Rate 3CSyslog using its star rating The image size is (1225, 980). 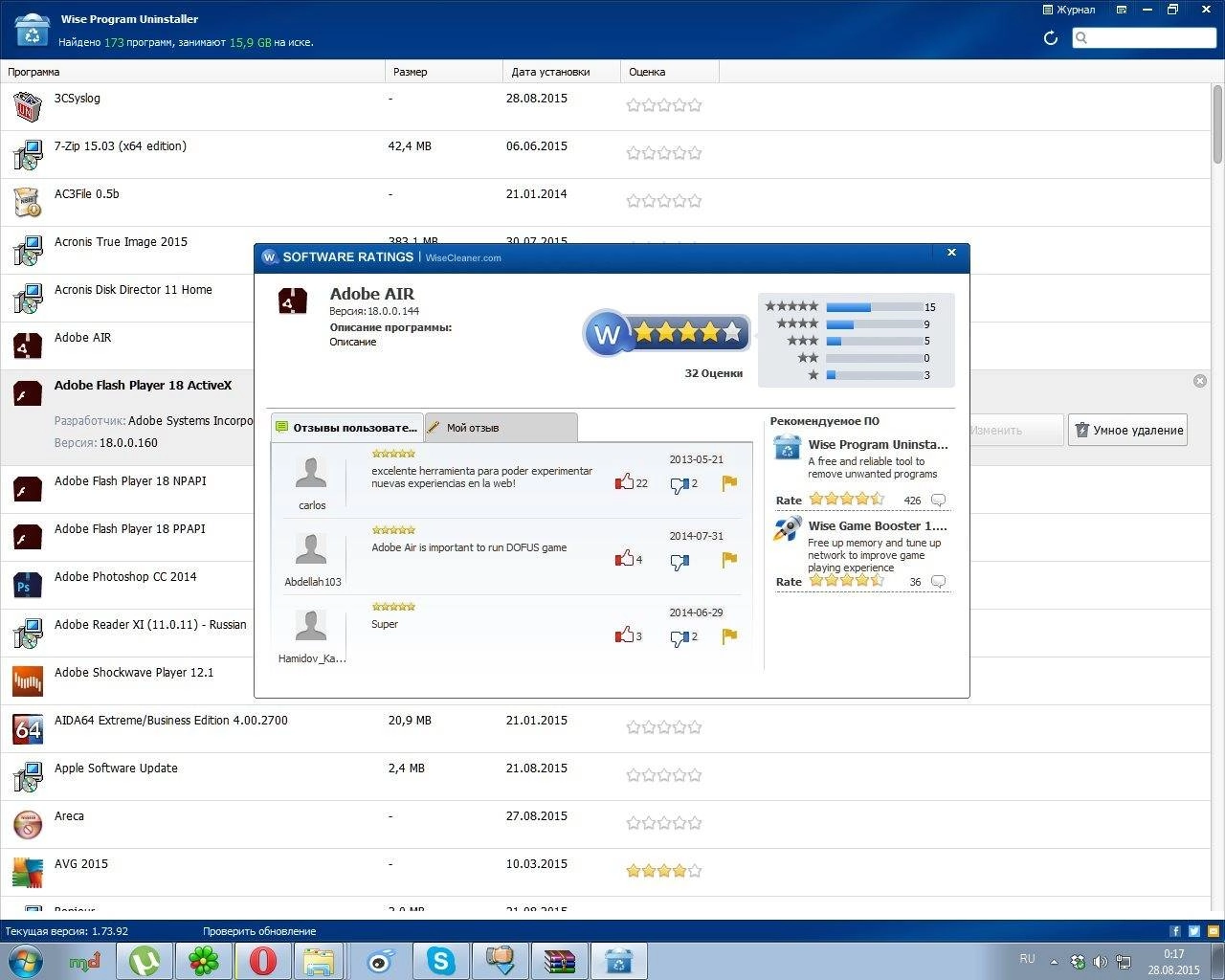[x=664, y=105]
